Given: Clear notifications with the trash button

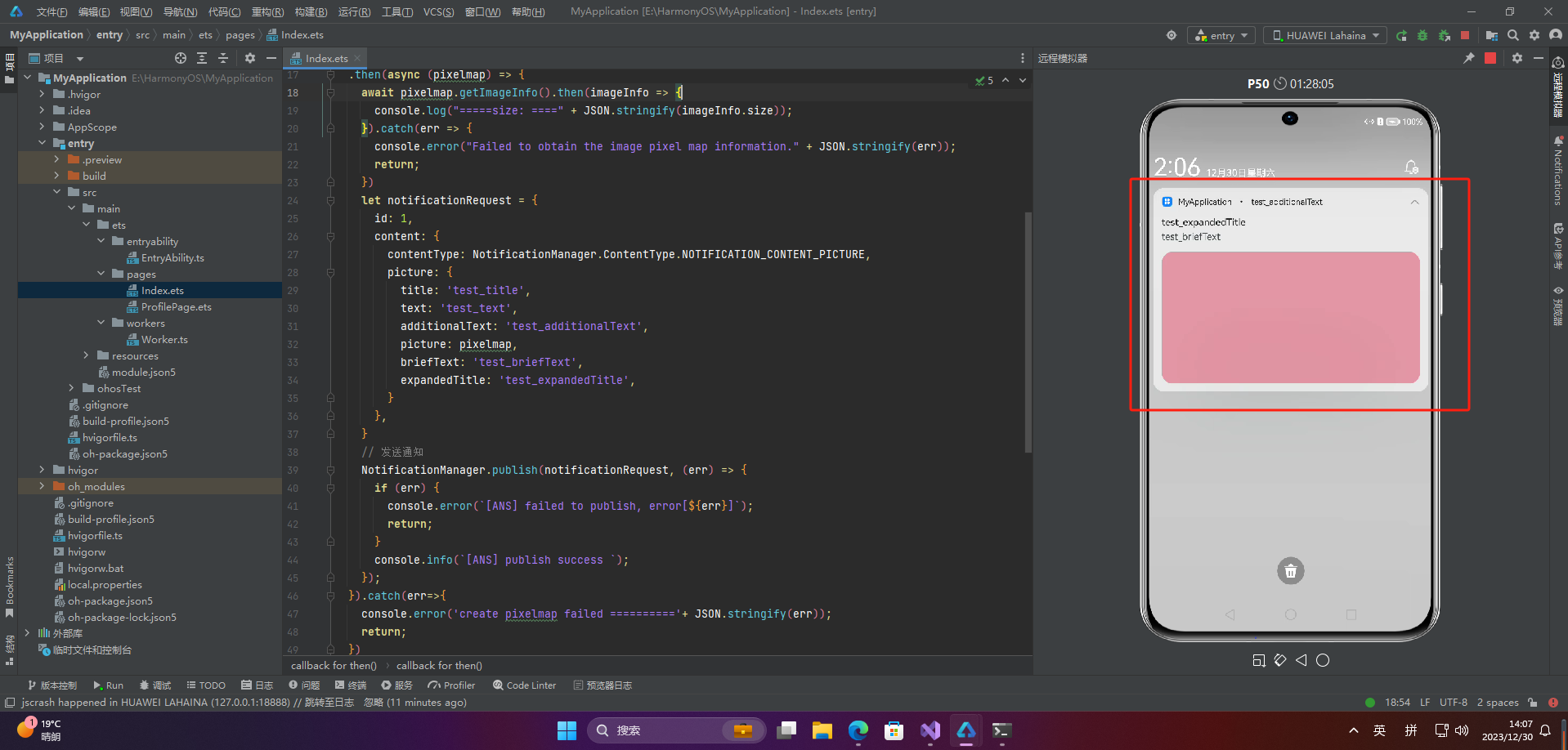Looking at the screenshot, I should tap(1290, 571).
